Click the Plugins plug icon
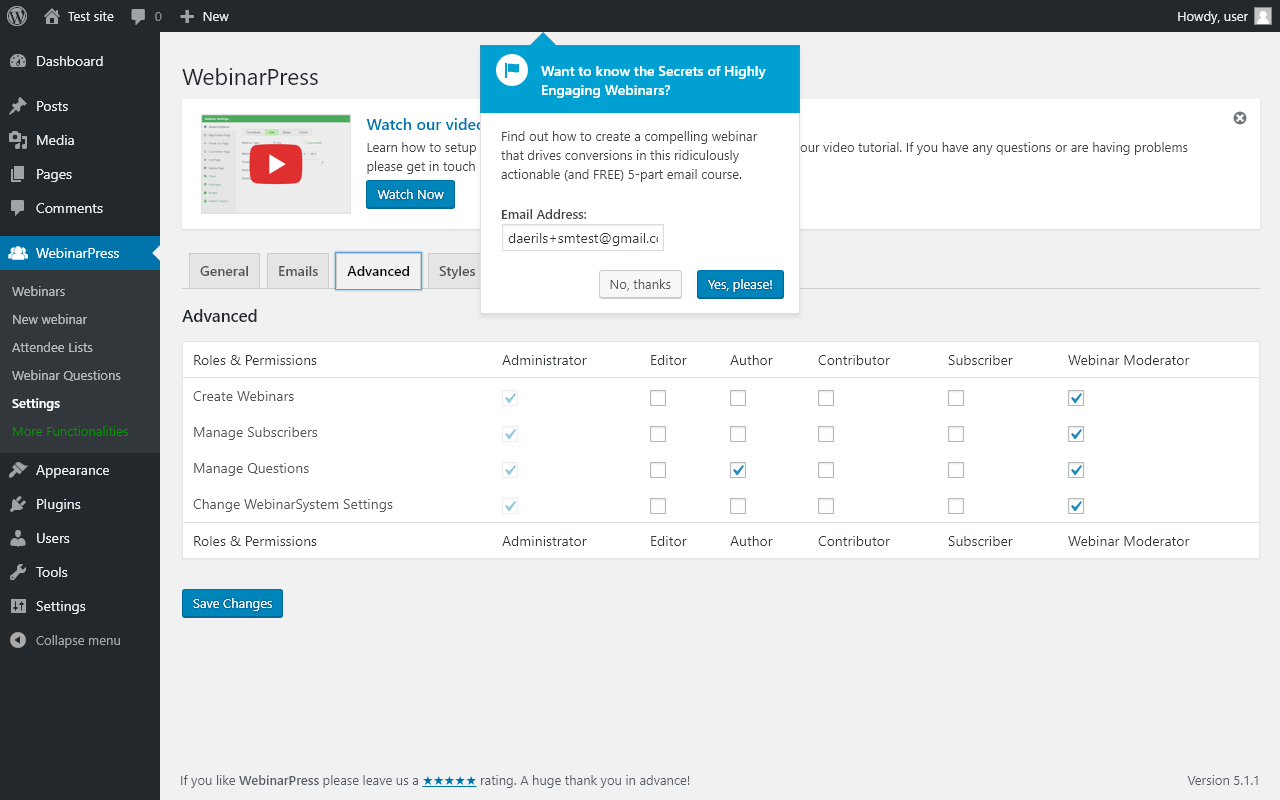This screenshot has width=1280, height=800. (18, 504)
